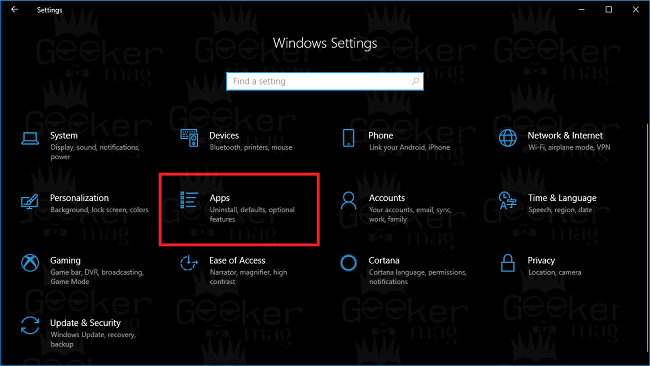
Task: Click 'Bluetooth, printers, mouse' description
Action: click(x=251, y=148)
